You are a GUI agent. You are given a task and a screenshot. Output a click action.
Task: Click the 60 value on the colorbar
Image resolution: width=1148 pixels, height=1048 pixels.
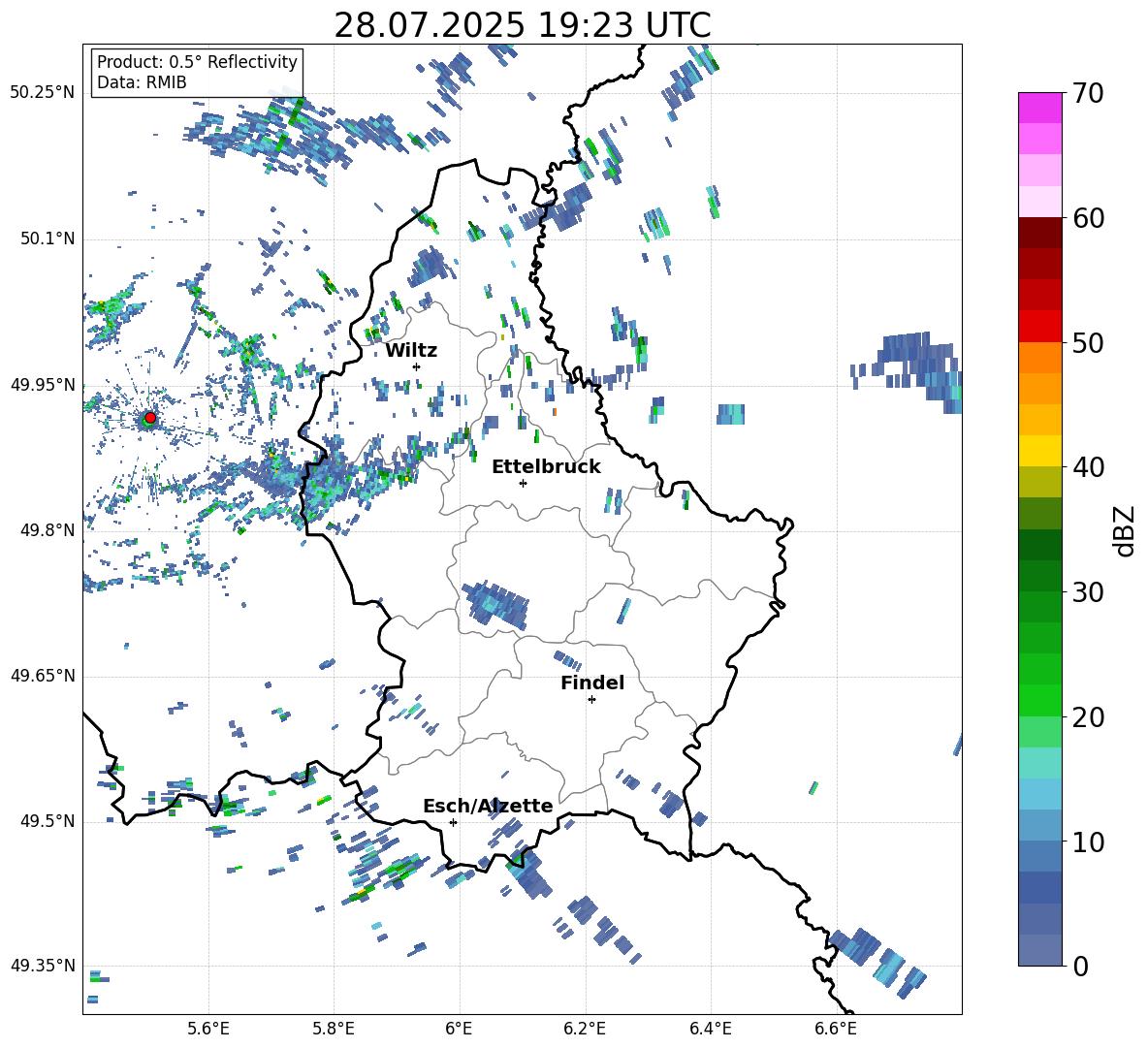click(1088, 218)
